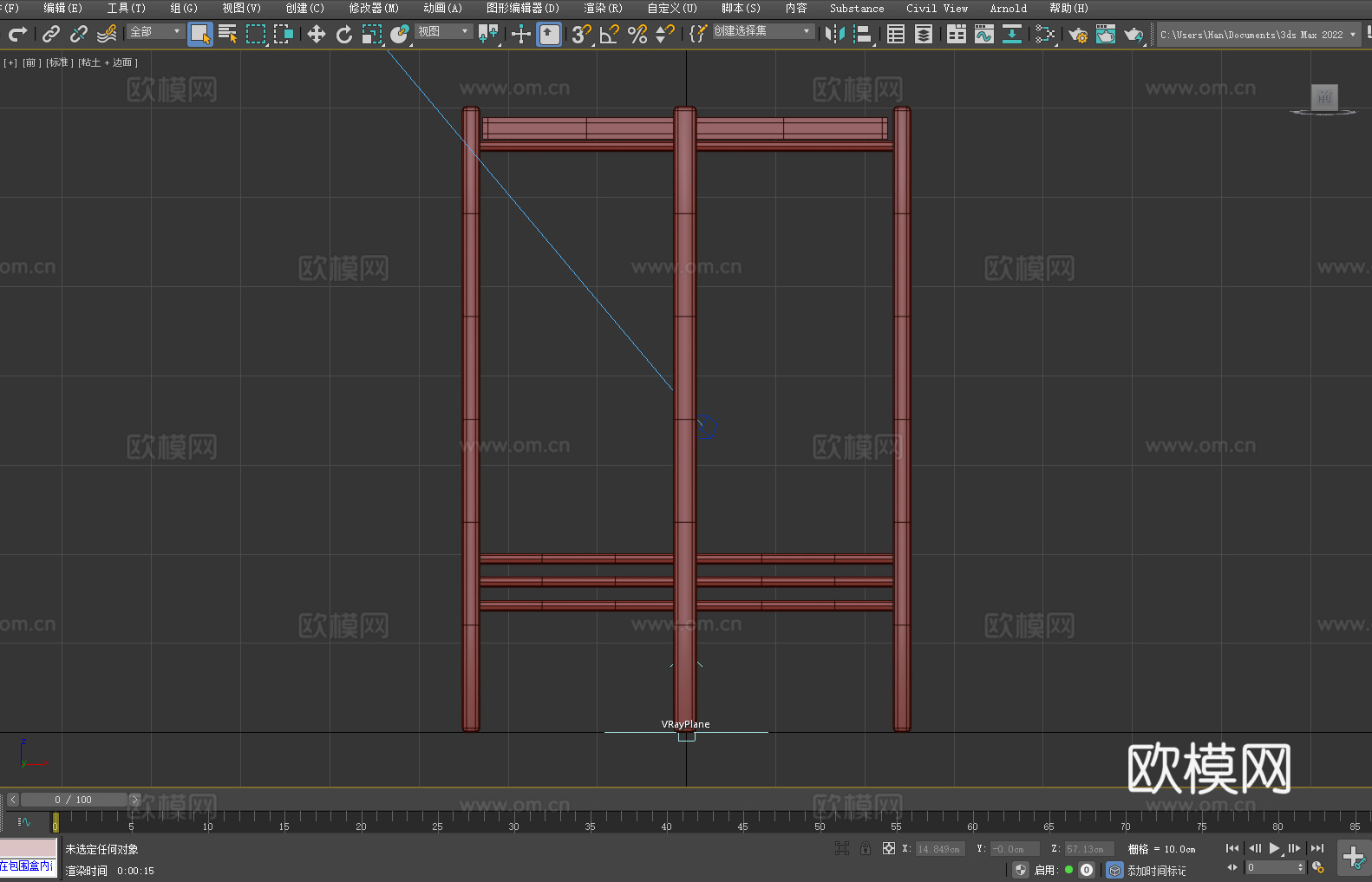The height and width of the screenshot is (882, 1372).
Task: Click the Use Pivot Point Center icon
Action: coord(489,34)
